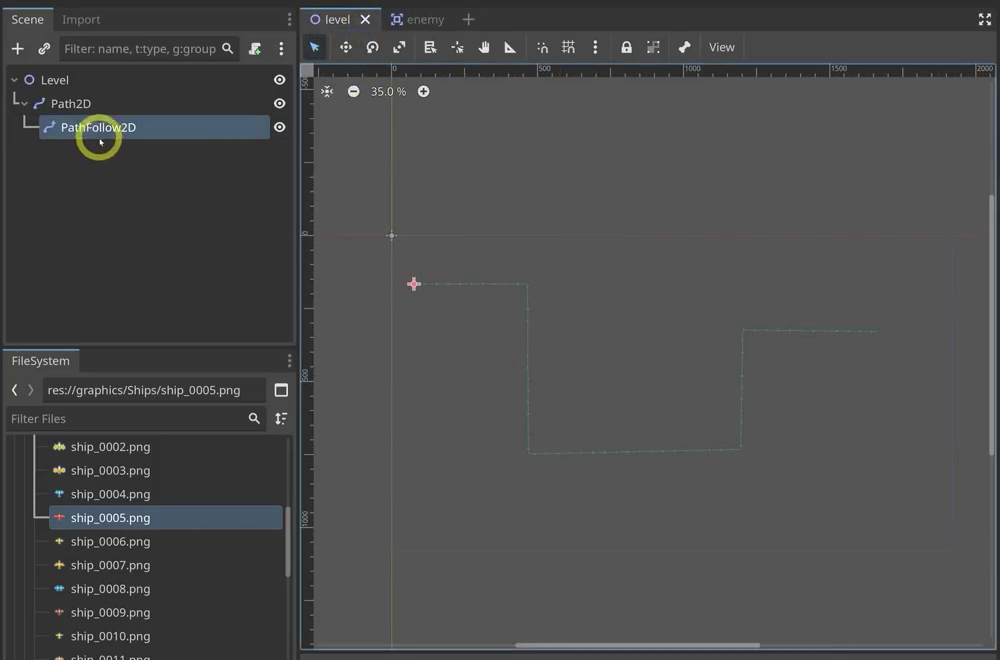Select ship_0002.png in FileSystem
This screenshot has height=660, width=1000.
pyautogui.click(x=110, y=447)
